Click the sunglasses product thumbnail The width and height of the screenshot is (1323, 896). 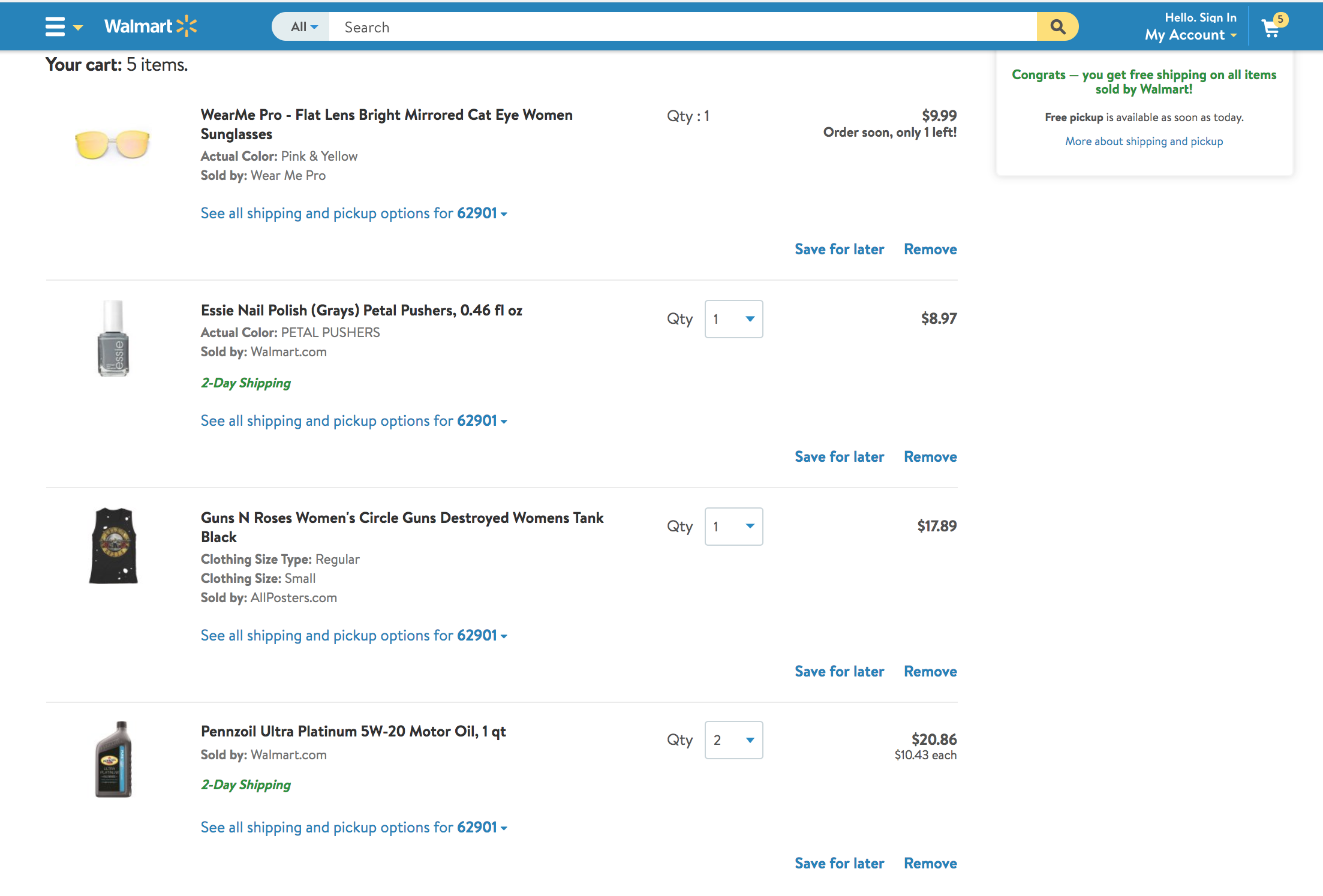112,145
